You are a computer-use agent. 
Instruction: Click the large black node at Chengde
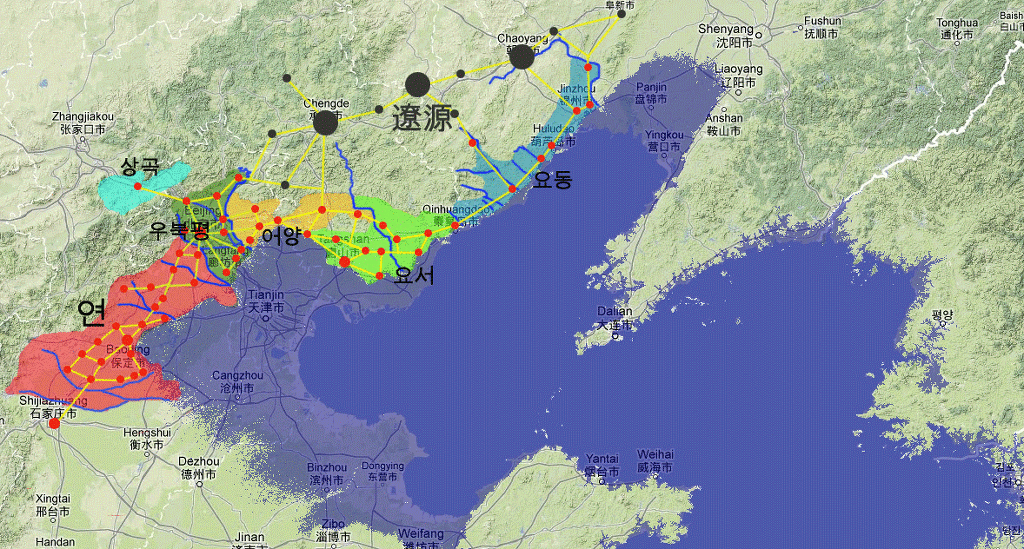coord(325,123)
